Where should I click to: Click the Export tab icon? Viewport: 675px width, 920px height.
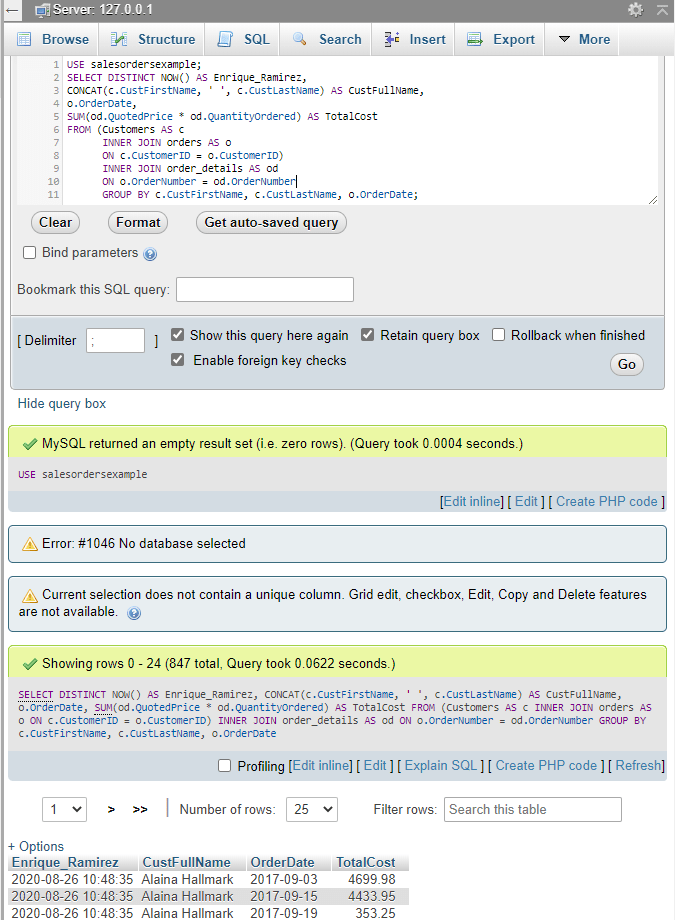pos(474,39)
